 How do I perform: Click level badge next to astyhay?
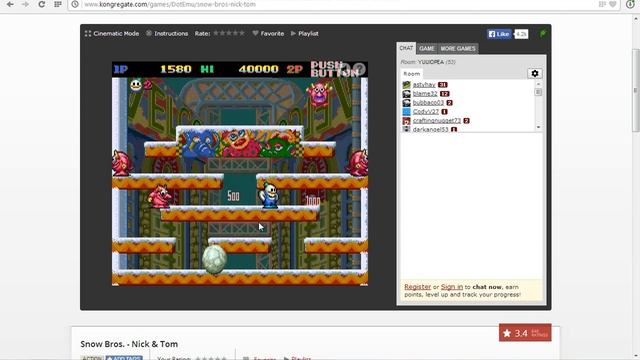442,84
